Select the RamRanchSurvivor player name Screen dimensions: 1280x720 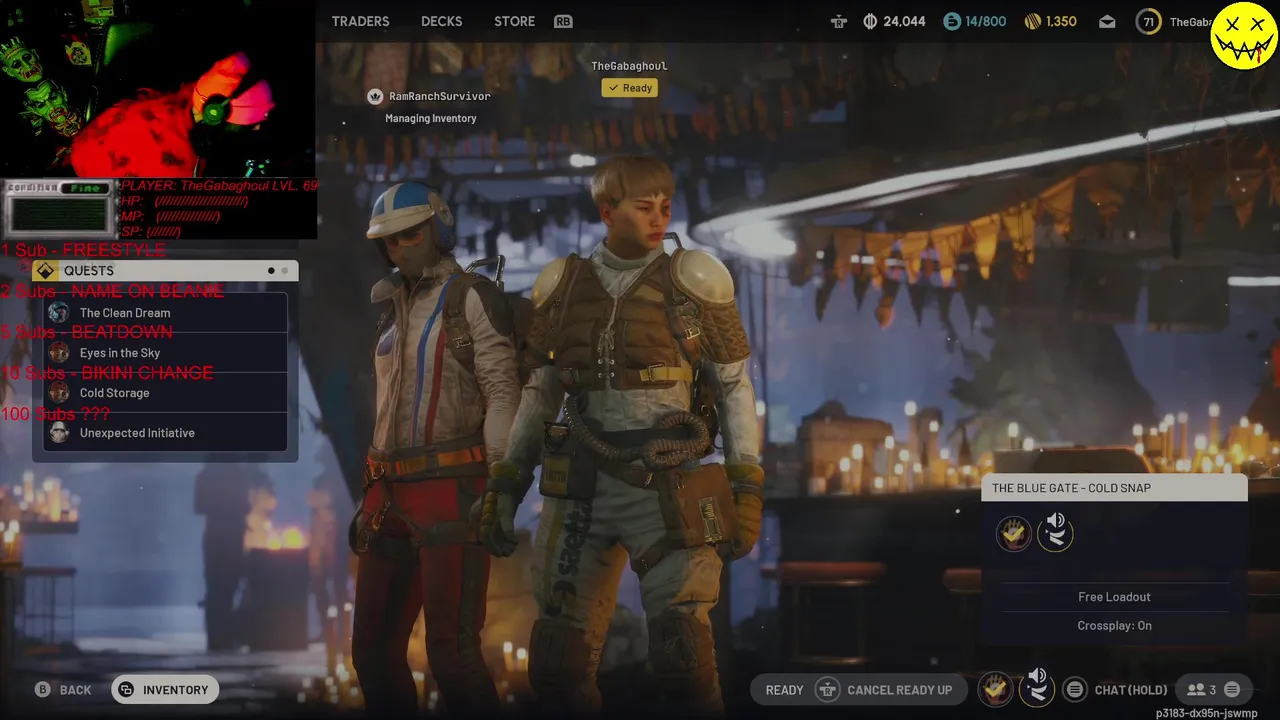coord(439,96)
